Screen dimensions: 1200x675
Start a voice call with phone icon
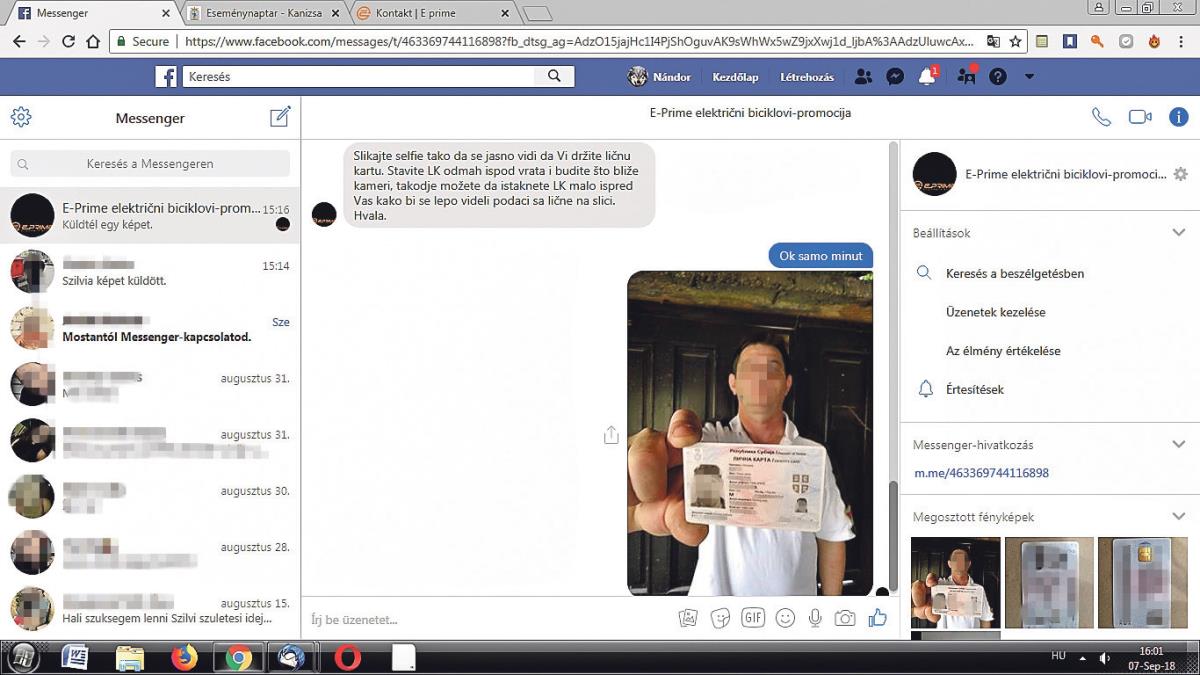1101,117
